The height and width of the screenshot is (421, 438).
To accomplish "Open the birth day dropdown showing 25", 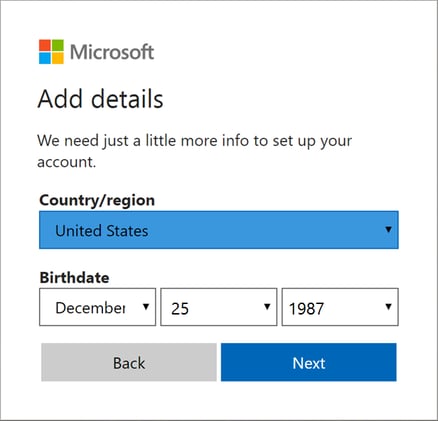I will (x=219, y=307).
